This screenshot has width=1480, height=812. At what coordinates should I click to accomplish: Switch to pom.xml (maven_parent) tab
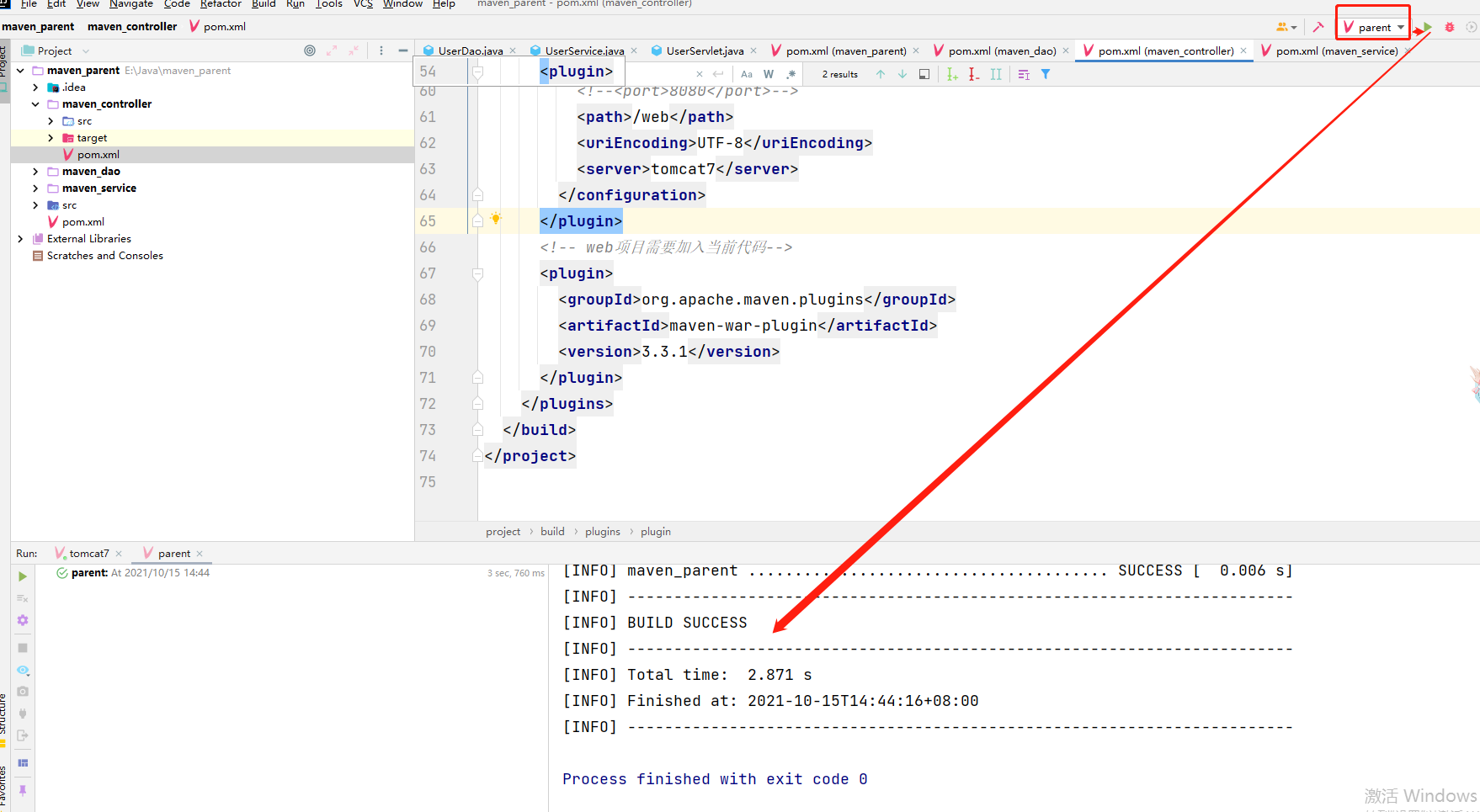tap(845, 50)
